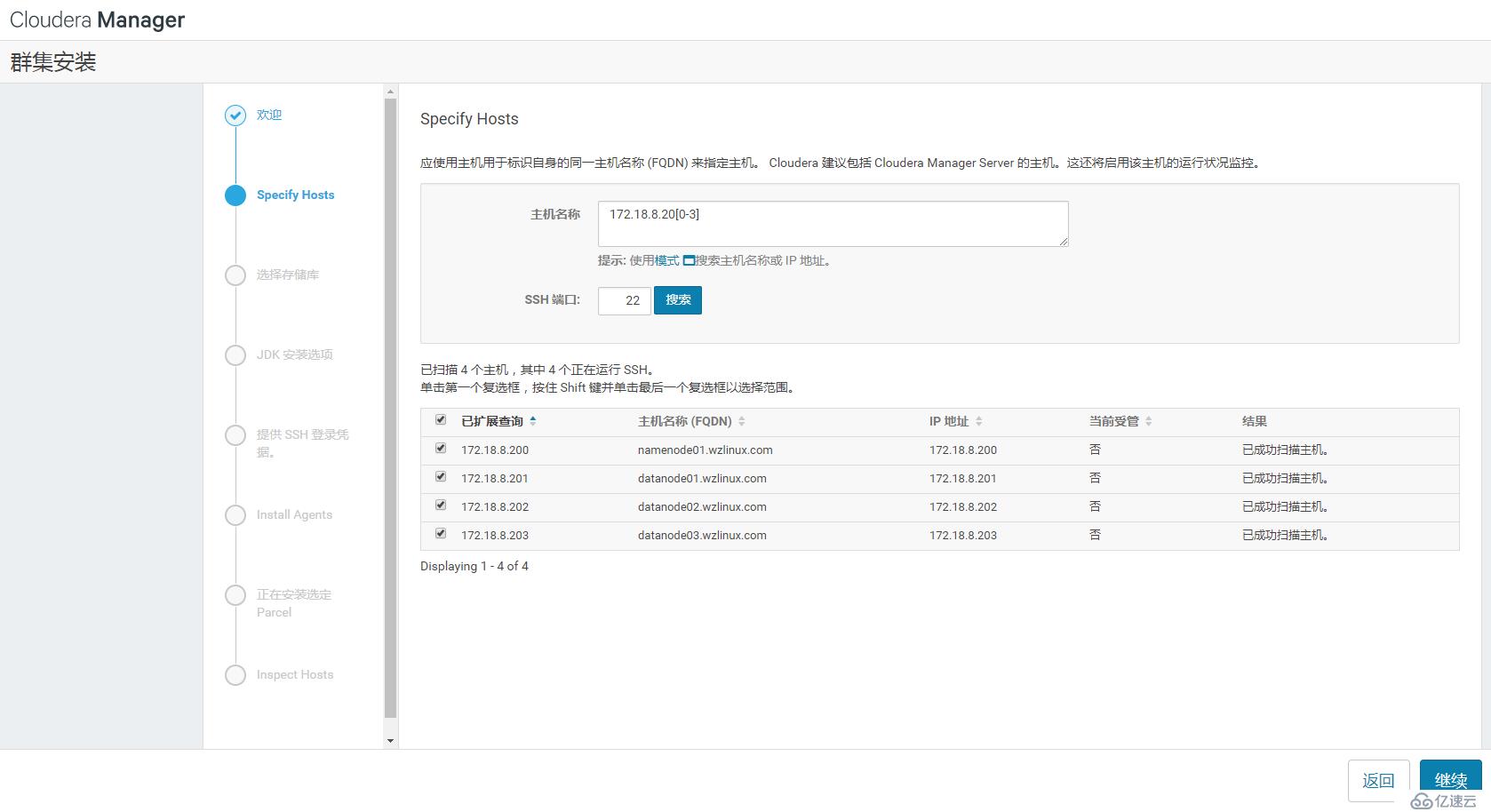Sort by 当前受管 column arrows
1491x812 pixels.
pyautogui.click(x=1148, y=421)
